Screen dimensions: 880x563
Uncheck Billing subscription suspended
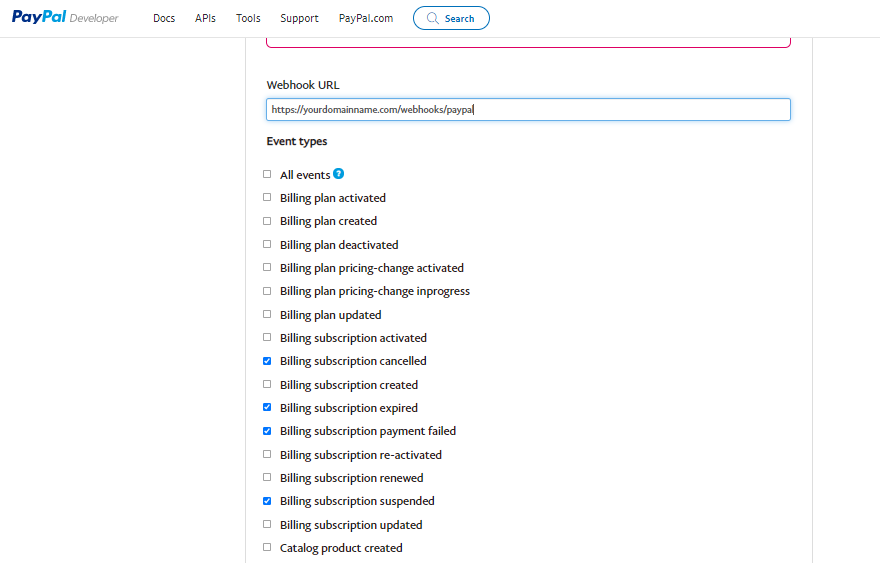click(267, 501)
